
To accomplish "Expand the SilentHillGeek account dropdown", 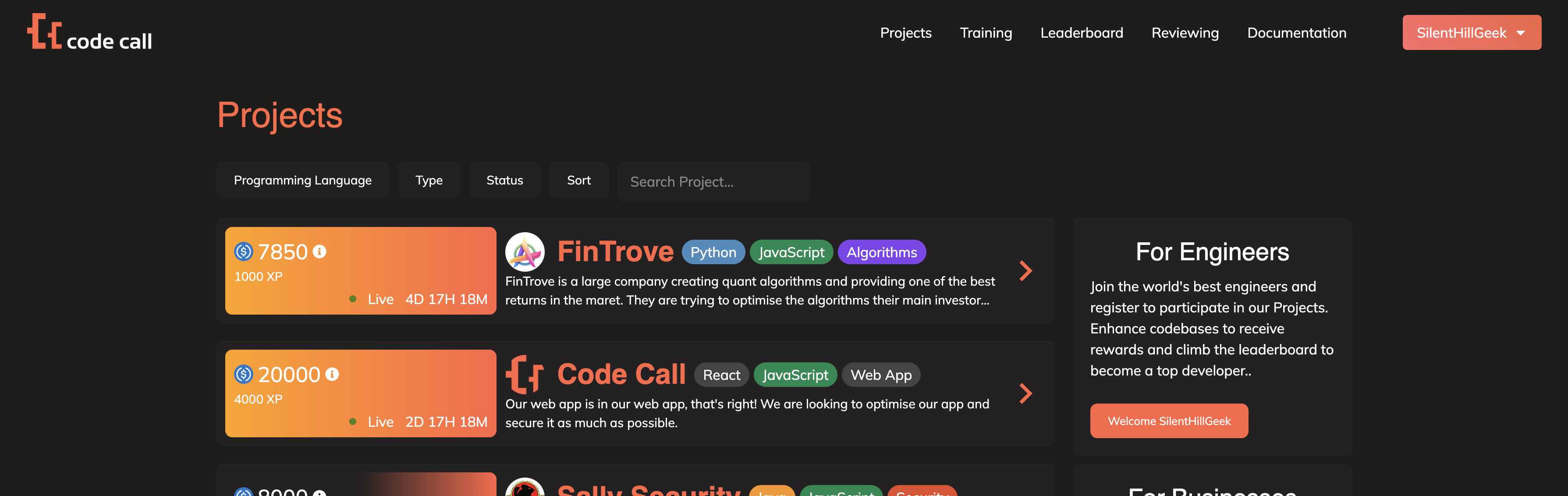I will (1471, 32).
